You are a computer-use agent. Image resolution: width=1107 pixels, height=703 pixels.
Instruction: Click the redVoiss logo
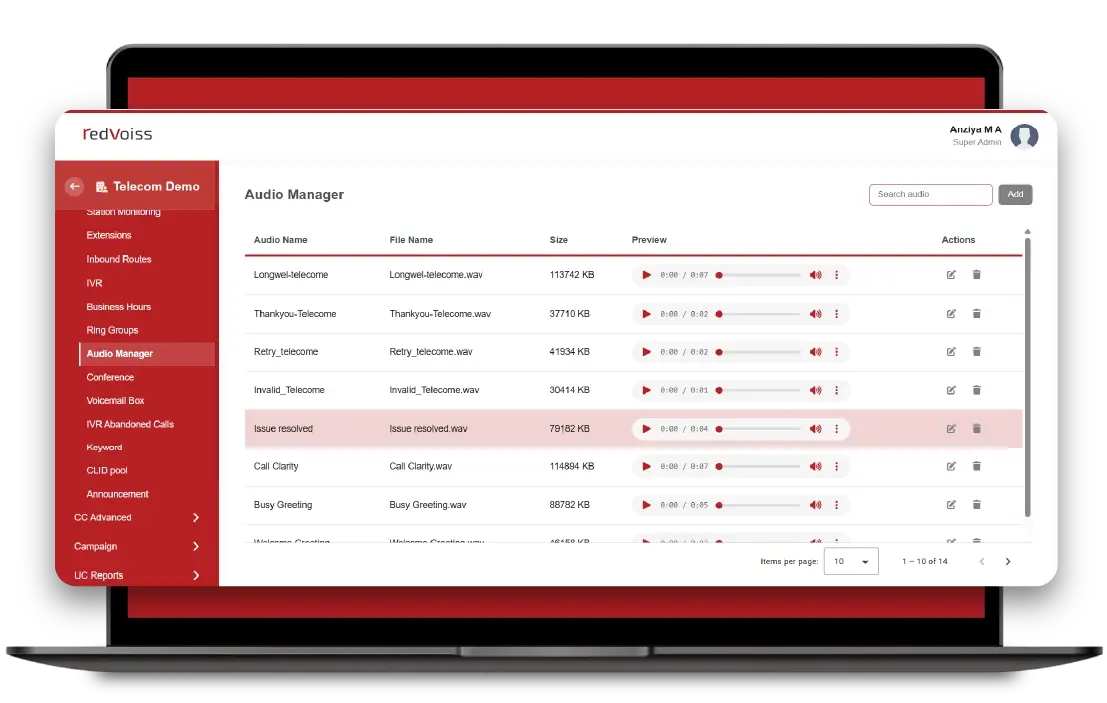[x=117, y=134]
